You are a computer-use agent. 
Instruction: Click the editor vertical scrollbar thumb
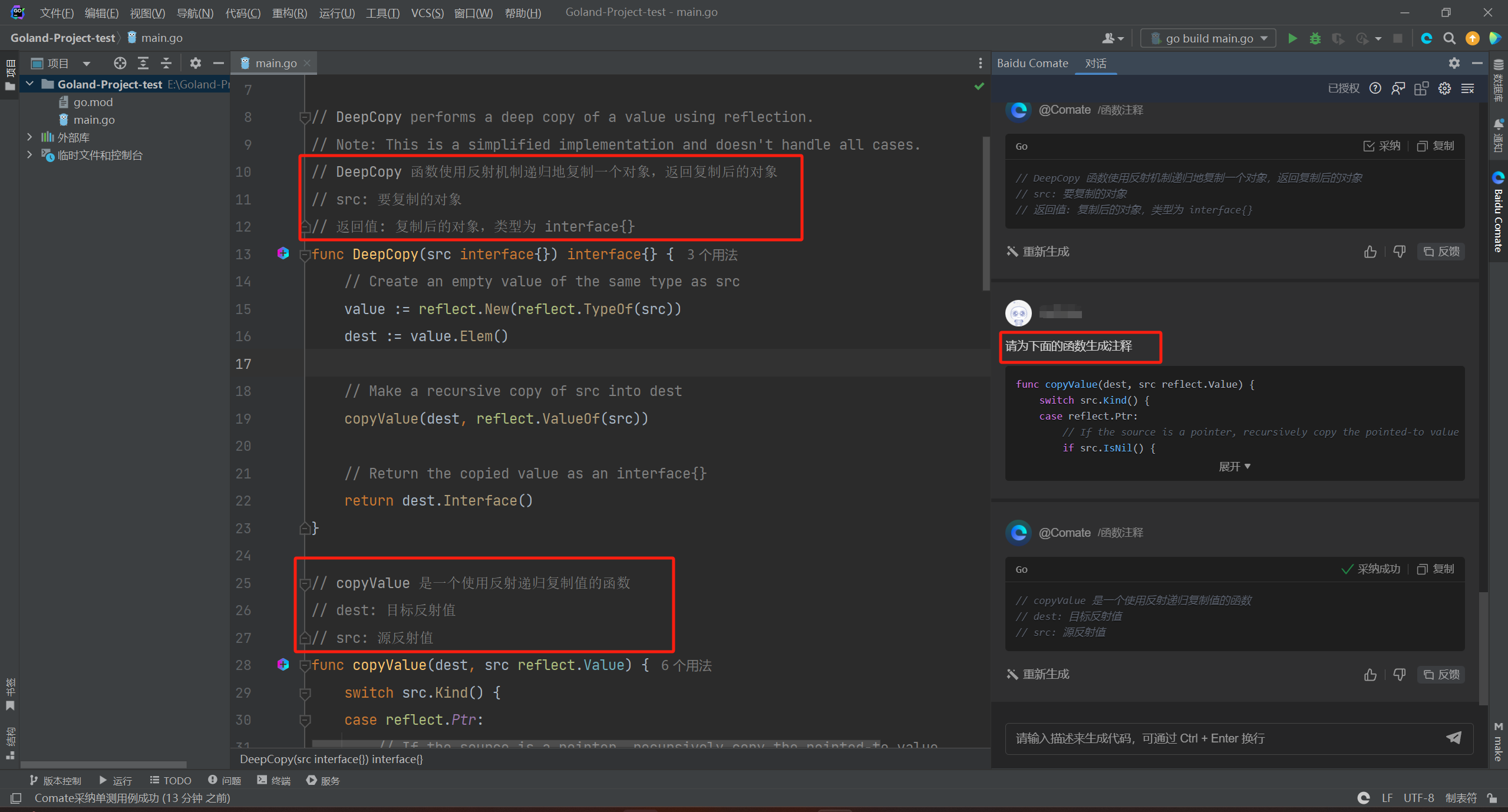[985, 214]
